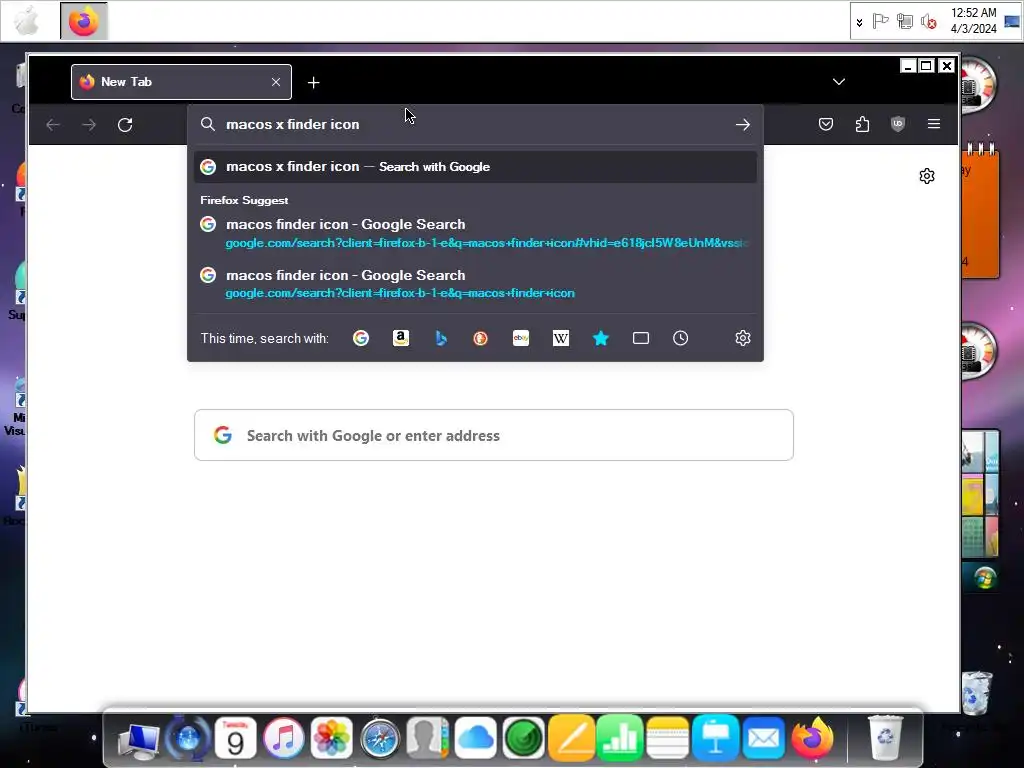Select the New Tab tab
The width and height of the screenshot is (1024, 768).
181,82
